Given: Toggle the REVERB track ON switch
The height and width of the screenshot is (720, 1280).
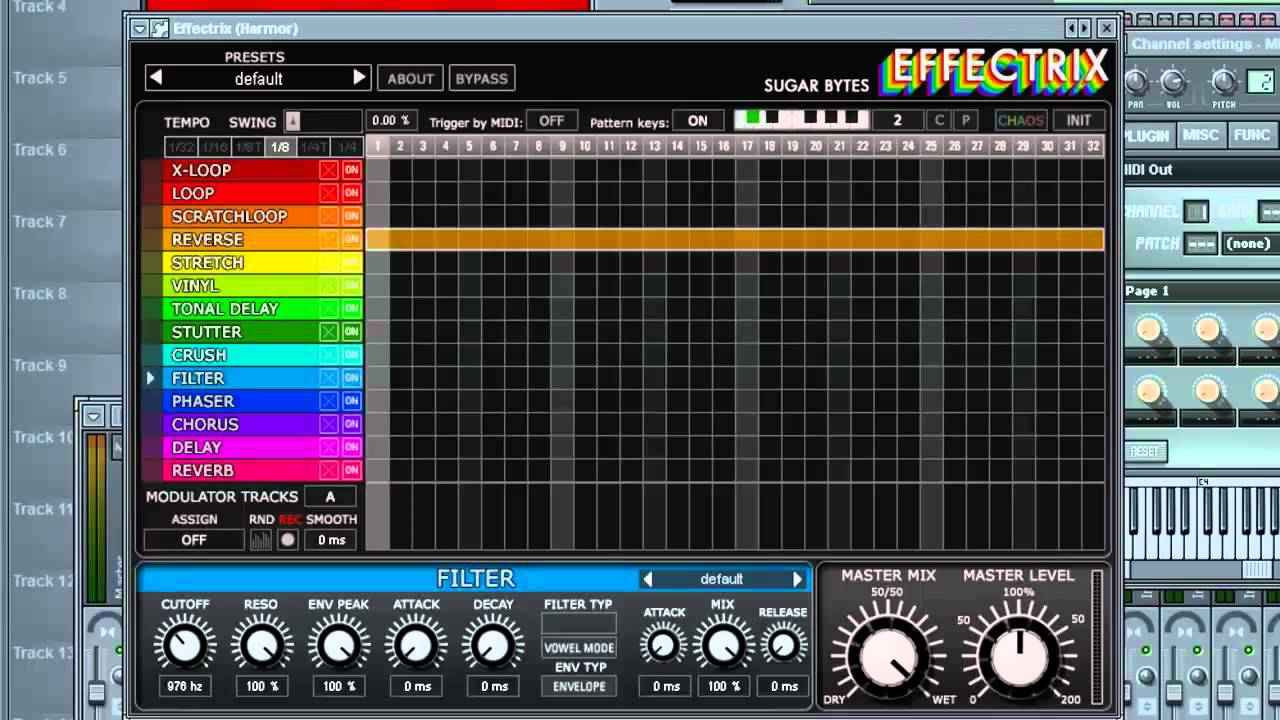Looking at the screenshot, I should tap(351, 470).
